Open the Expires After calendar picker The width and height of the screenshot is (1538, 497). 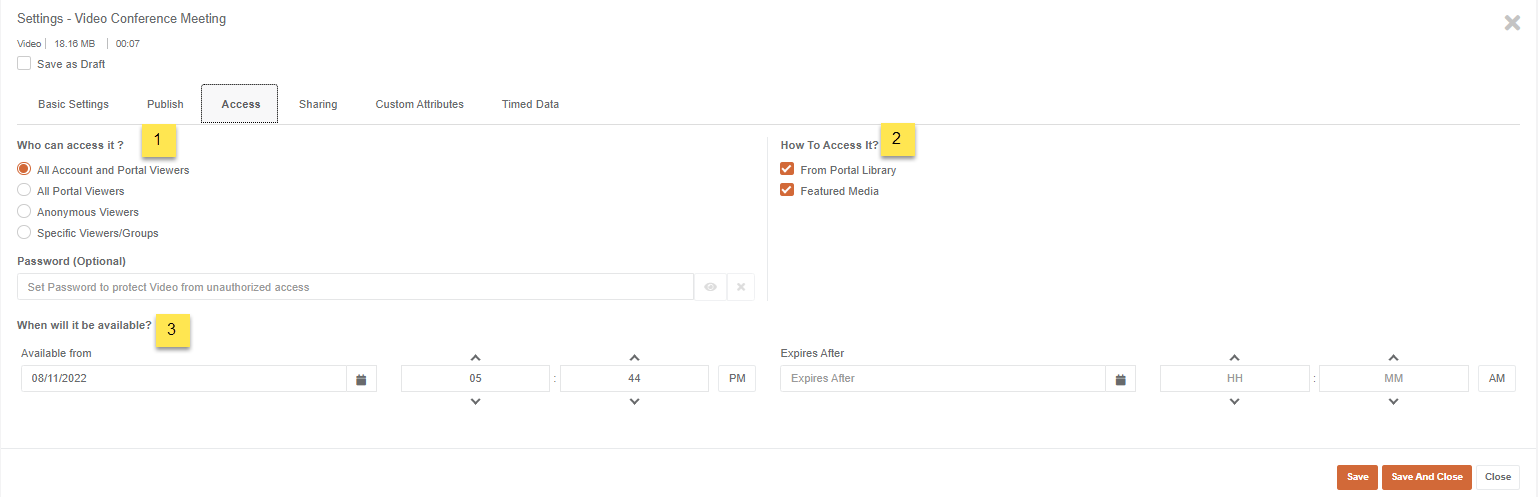click(x=1121, y=379)
